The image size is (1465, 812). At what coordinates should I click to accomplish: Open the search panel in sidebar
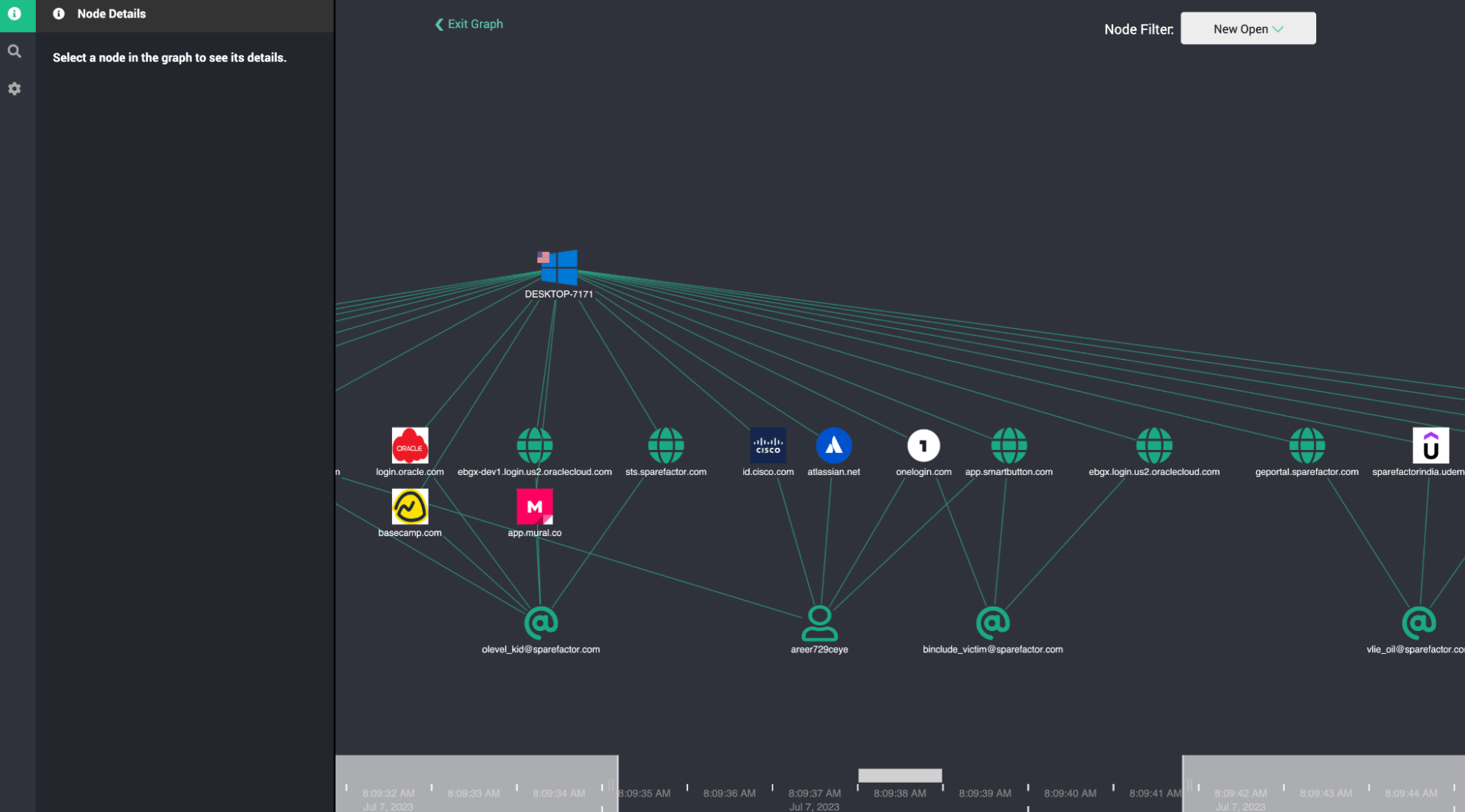tap(15, 51)
